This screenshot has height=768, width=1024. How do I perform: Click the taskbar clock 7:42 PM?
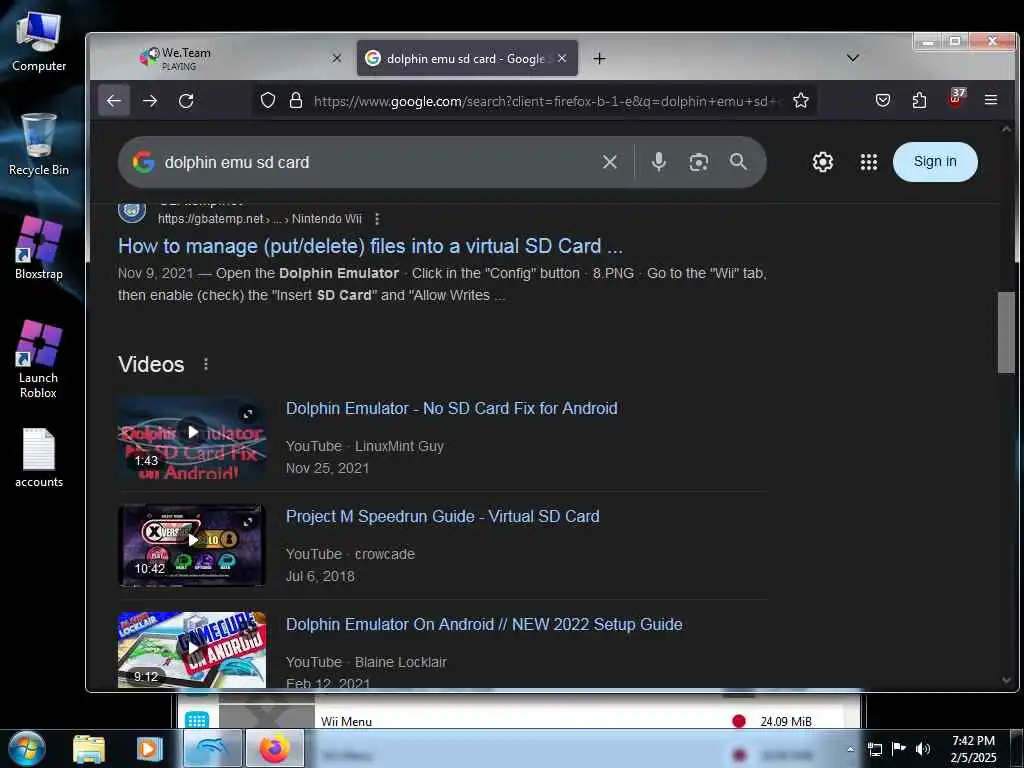(973, 749)
